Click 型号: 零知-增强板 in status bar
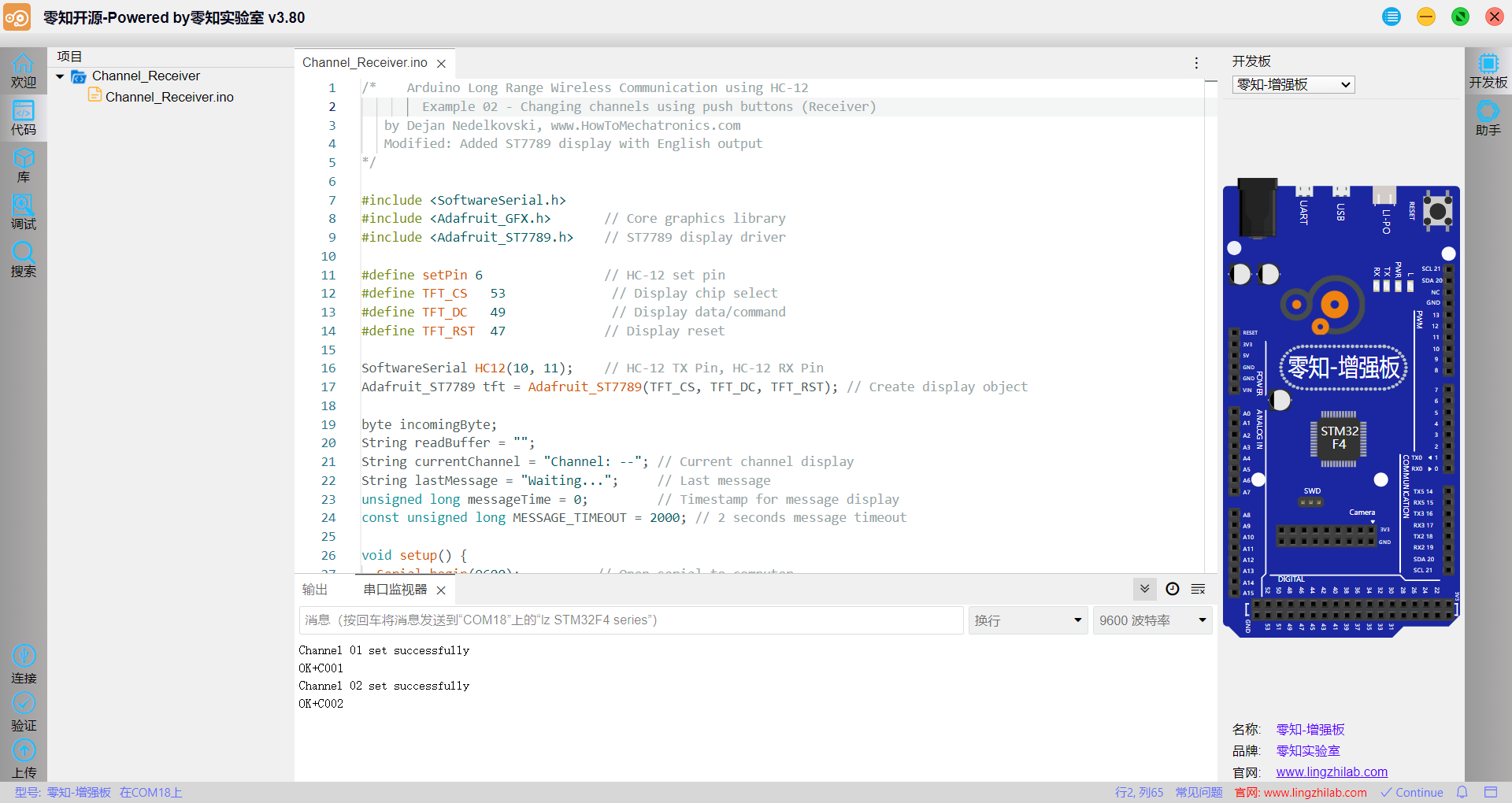 tap(63, 792)
